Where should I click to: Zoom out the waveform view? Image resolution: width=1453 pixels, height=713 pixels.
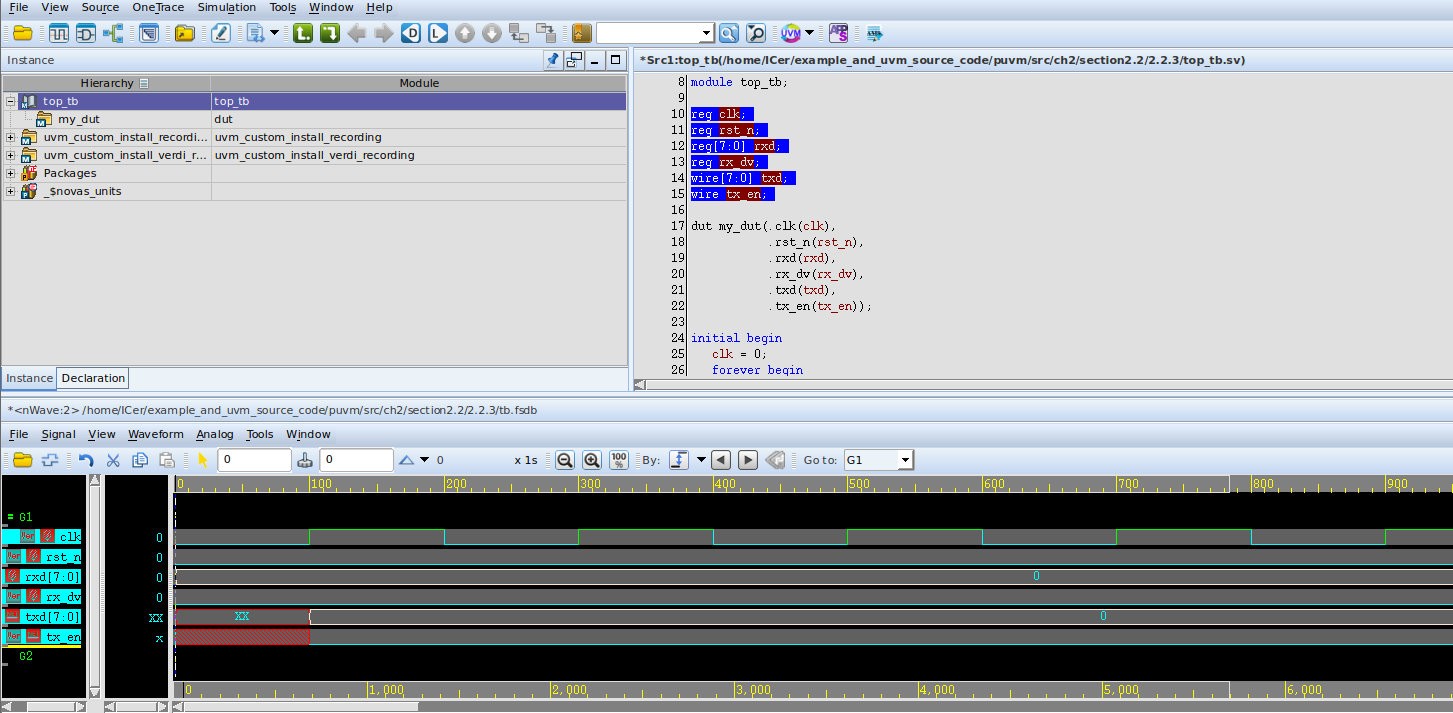coord(565,460)
